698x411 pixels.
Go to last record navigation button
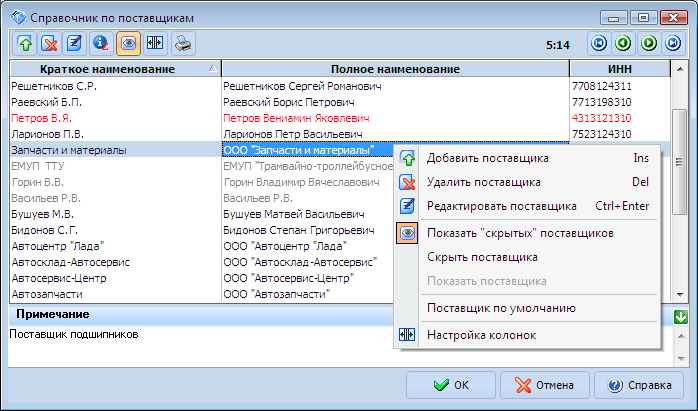(x=674, y=43)
